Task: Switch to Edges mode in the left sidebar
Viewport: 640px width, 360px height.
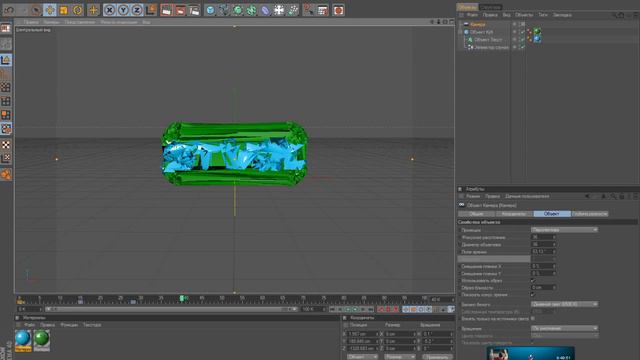Action: pyautogui.click(x=6, y=101)
